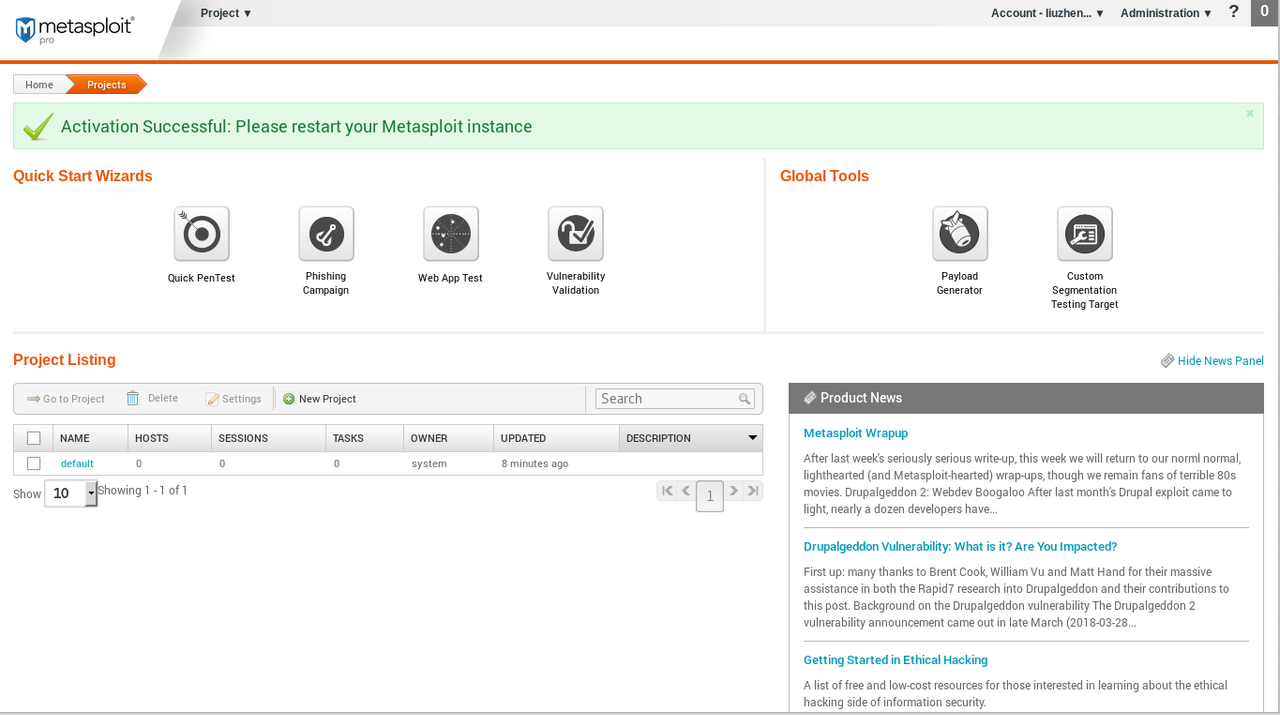Open the Project dropdown menu
The height and width of the screenshot is (715, 1280).
pyautogui.click(x=226, y=13)
